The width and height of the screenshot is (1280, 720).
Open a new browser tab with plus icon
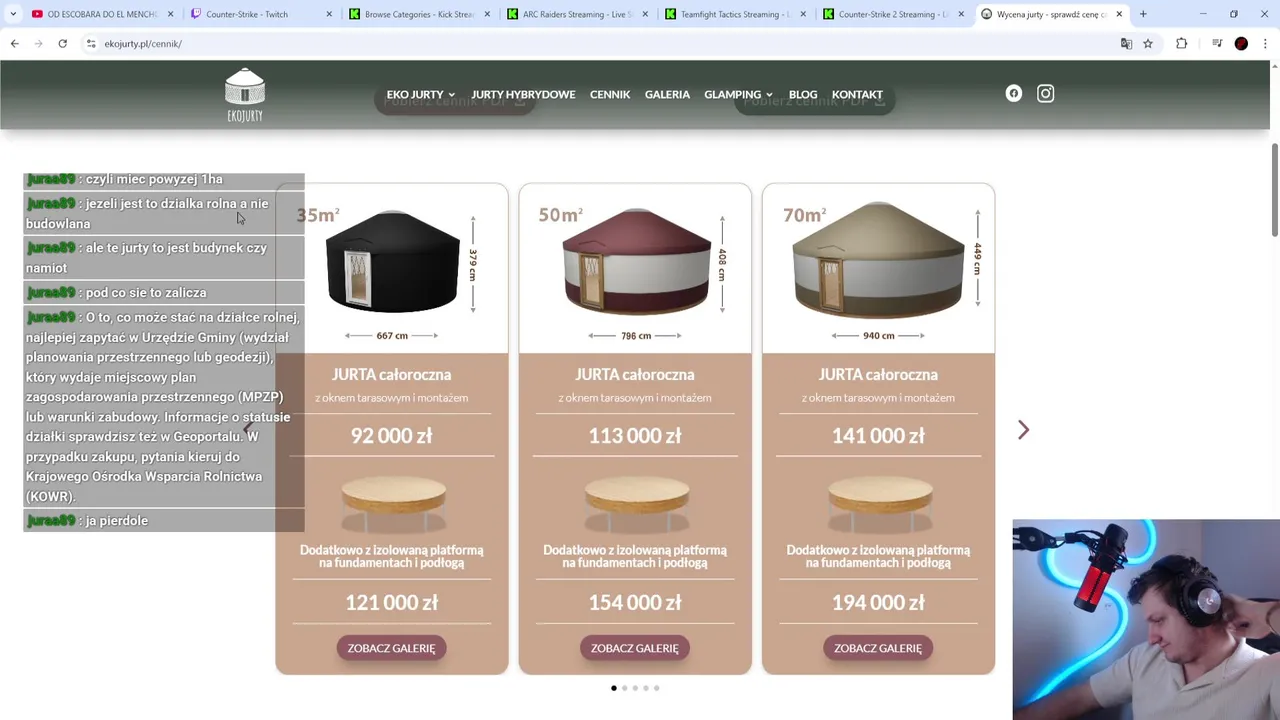coord(1143,14)
